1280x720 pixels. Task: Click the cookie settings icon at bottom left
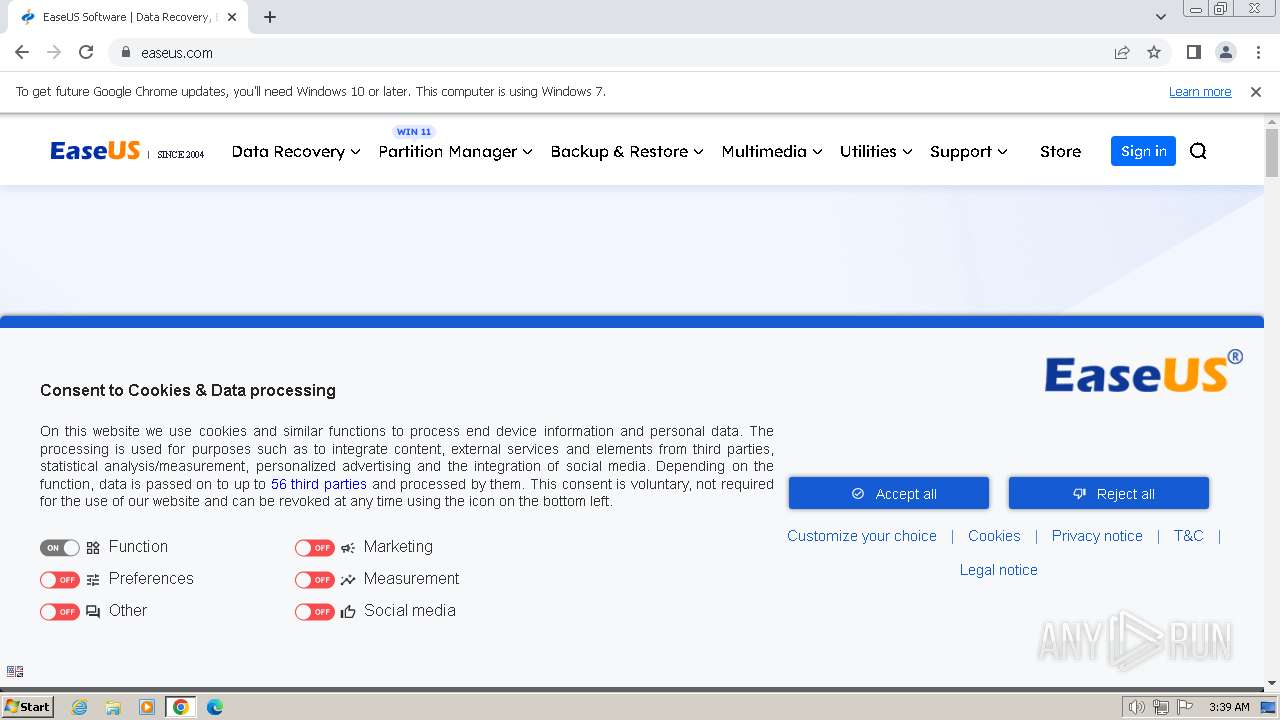point(15,671)
